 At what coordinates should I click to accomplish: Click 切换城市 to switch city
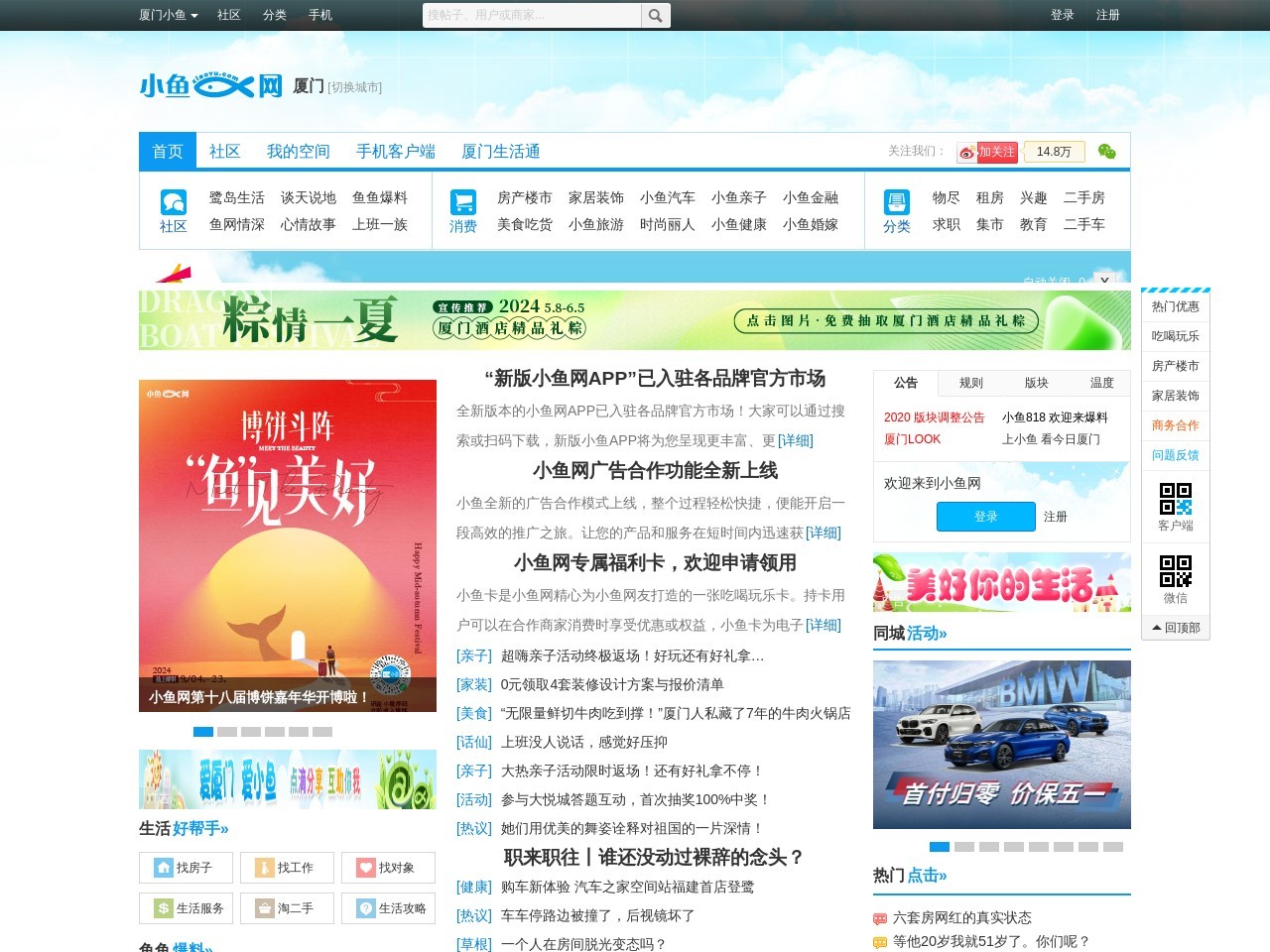pos(355,87)
